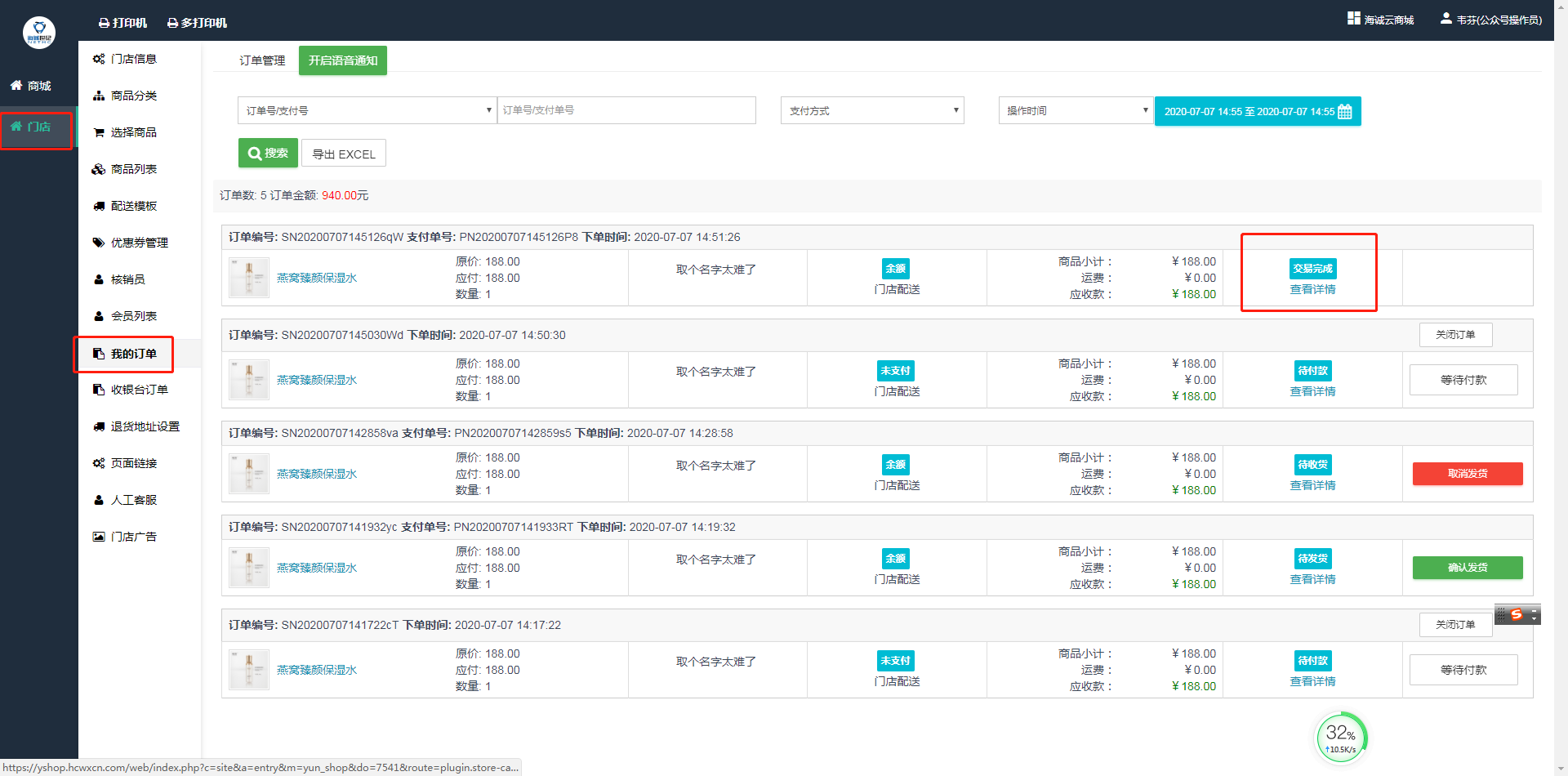Click 等待付款 for order SN20200707145030Wd
Screen dimensions: 1568x776
[x=1463, y=380]
